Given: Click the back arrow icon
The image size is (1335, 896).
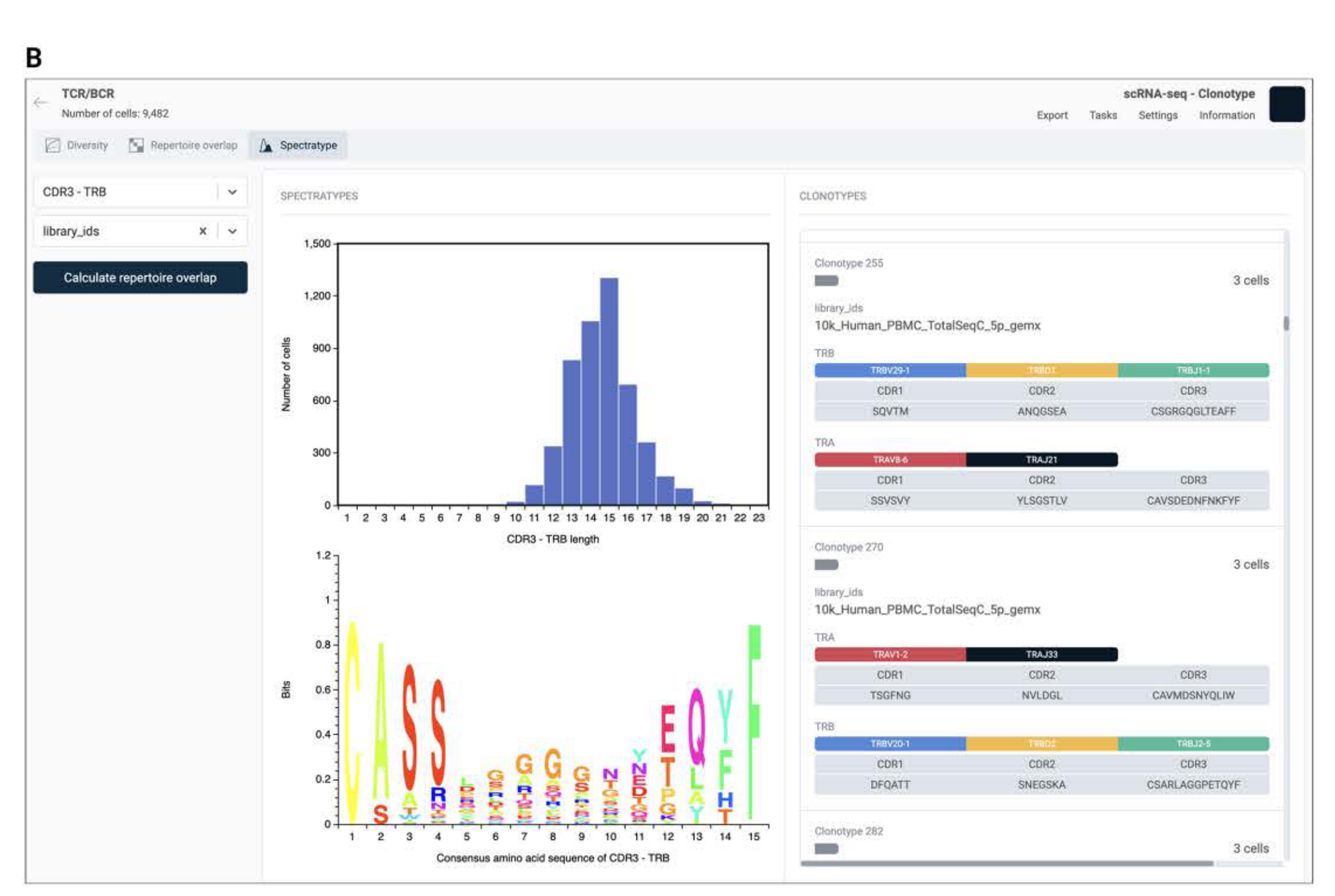Looking at the screenshot, I should pyautogui.click(x=41, y=102).
